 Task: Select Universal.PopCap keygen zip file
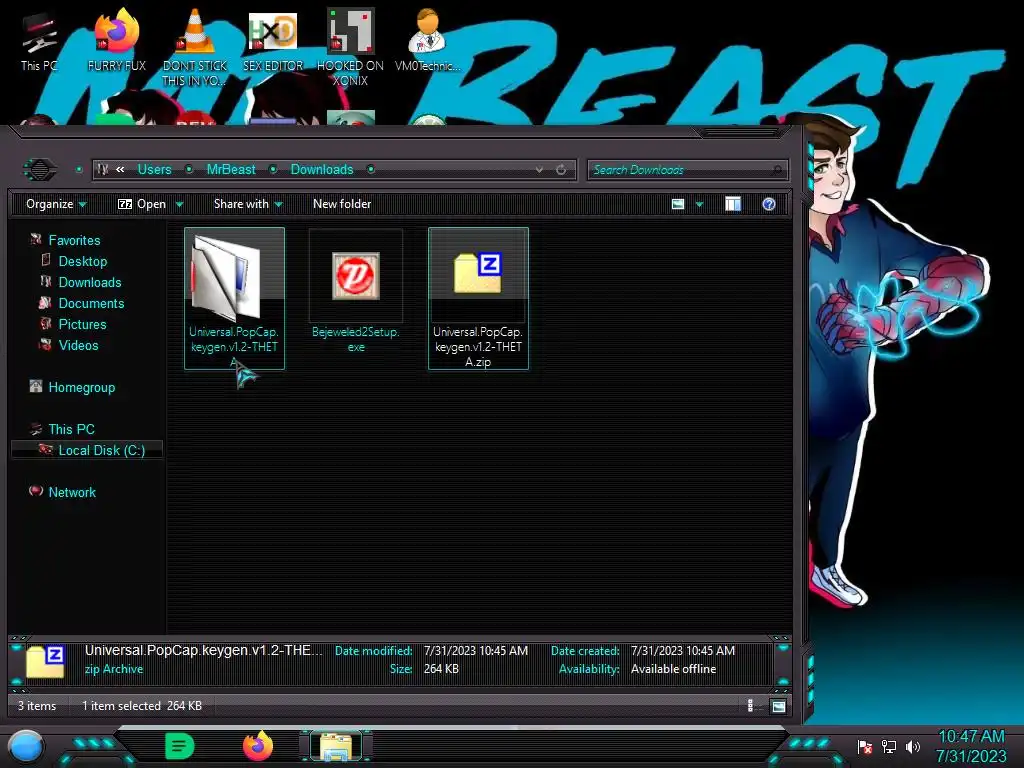(x=478, y=298)
